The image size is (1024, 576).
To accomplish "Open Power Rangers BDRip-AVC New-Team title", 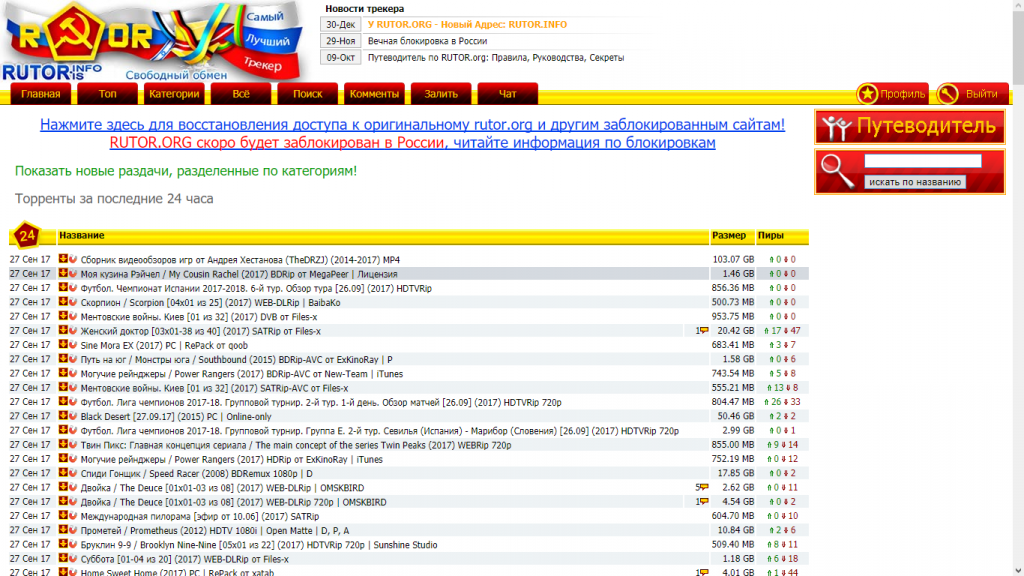I will pyautogui.click(x=242, y=374).
